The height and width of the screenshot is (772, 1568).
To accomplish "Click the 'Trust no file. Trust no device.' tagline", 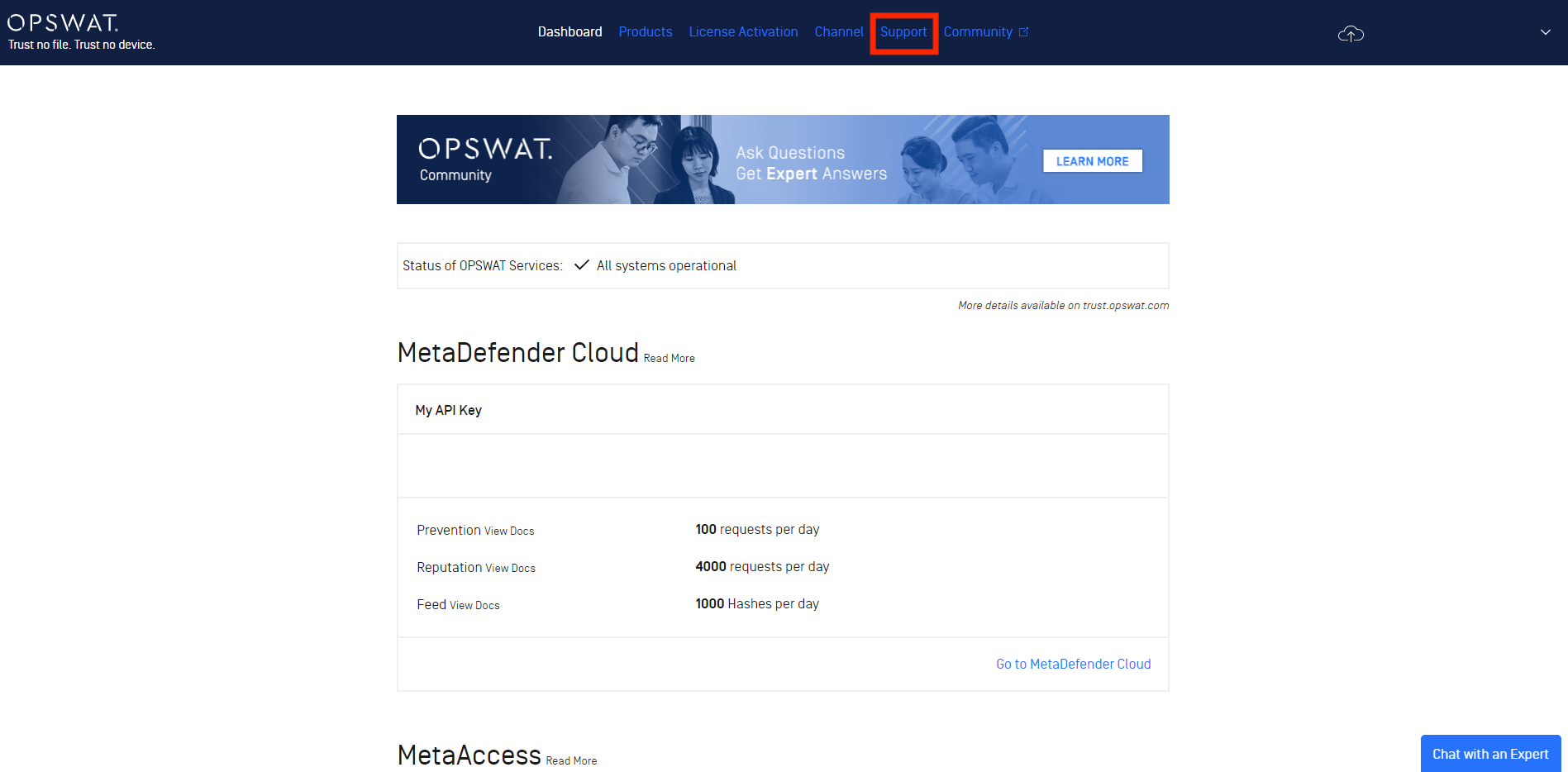I will 82,45.
